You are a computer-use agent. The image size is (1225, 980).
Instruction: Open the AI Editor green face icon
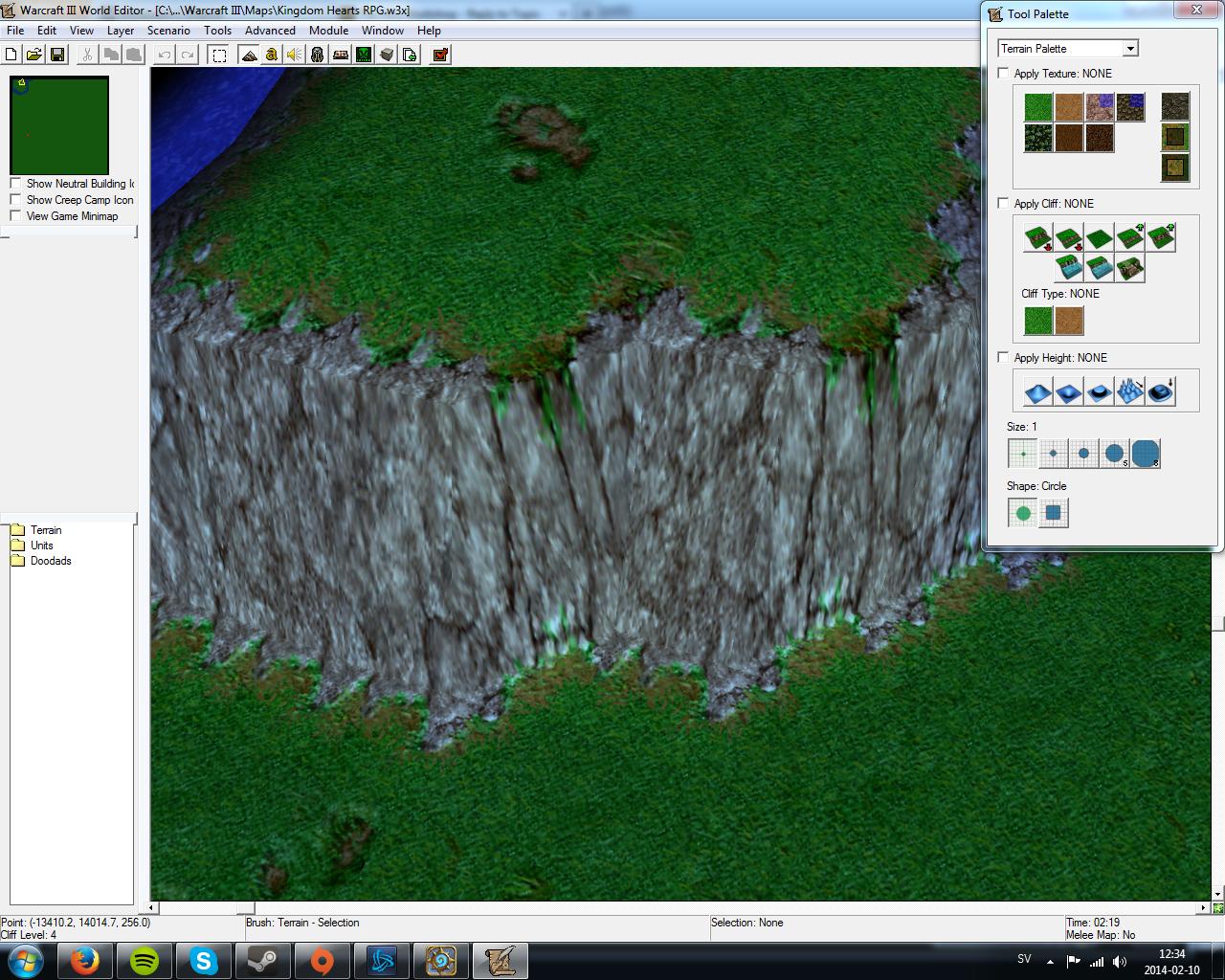click(x=364, y=55)
